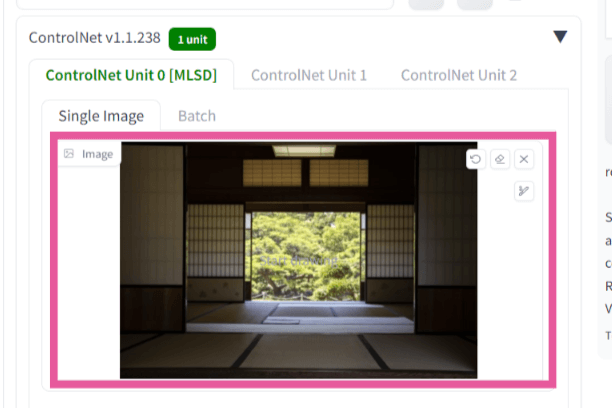Open the ControlNet Unit 2 tab
The width and height of the screenshot is (612, 408).
pyautogui.click(x=459, y=75)
